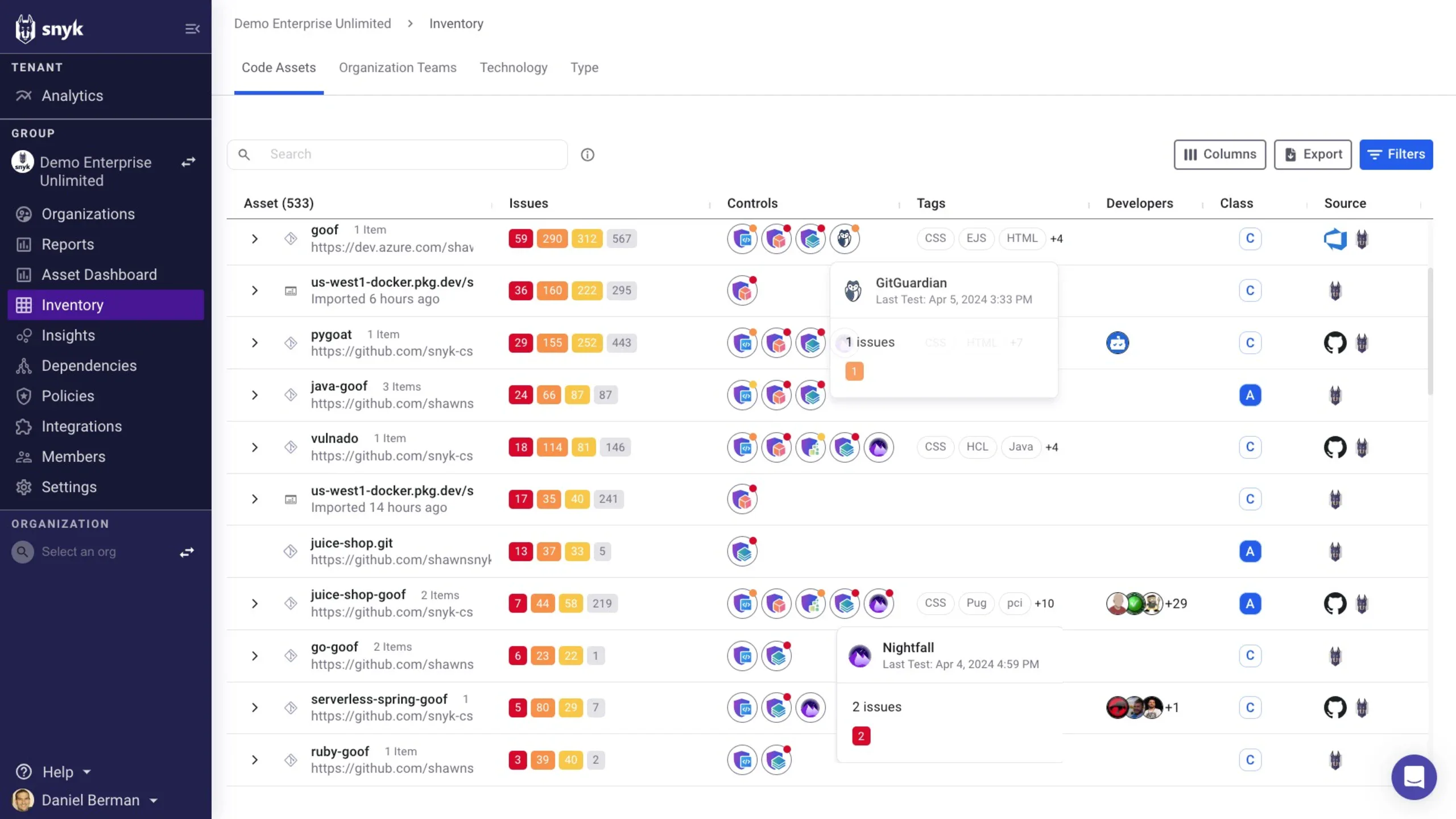
Task: Click goof high issues badge 290
Action: tap(552, 239)
